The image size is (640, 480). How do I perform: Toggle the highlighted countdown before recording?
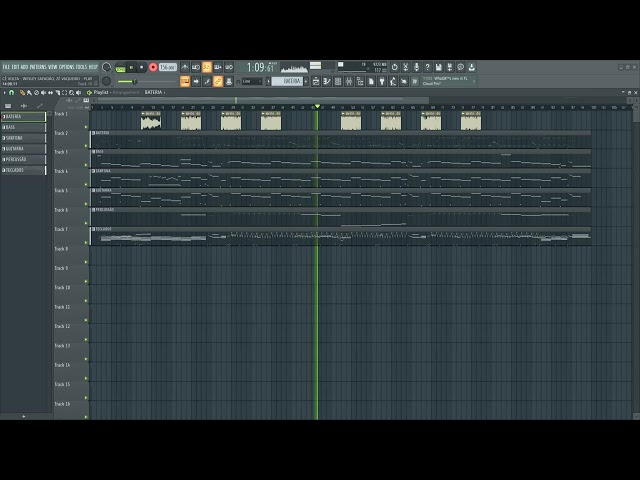tap(207, 67)
